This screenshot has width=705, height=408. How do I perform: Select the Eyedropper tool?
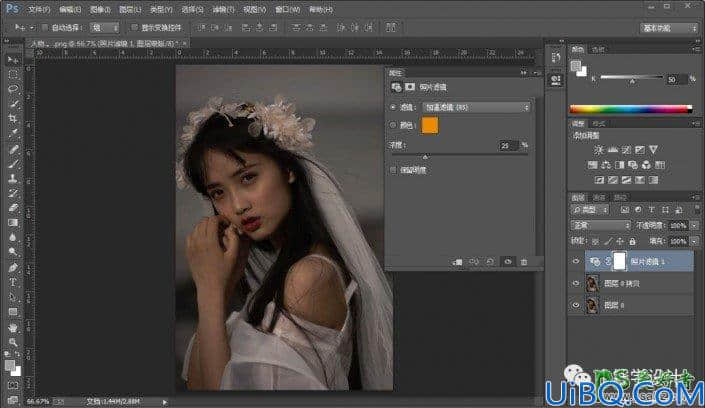point(13,133)
